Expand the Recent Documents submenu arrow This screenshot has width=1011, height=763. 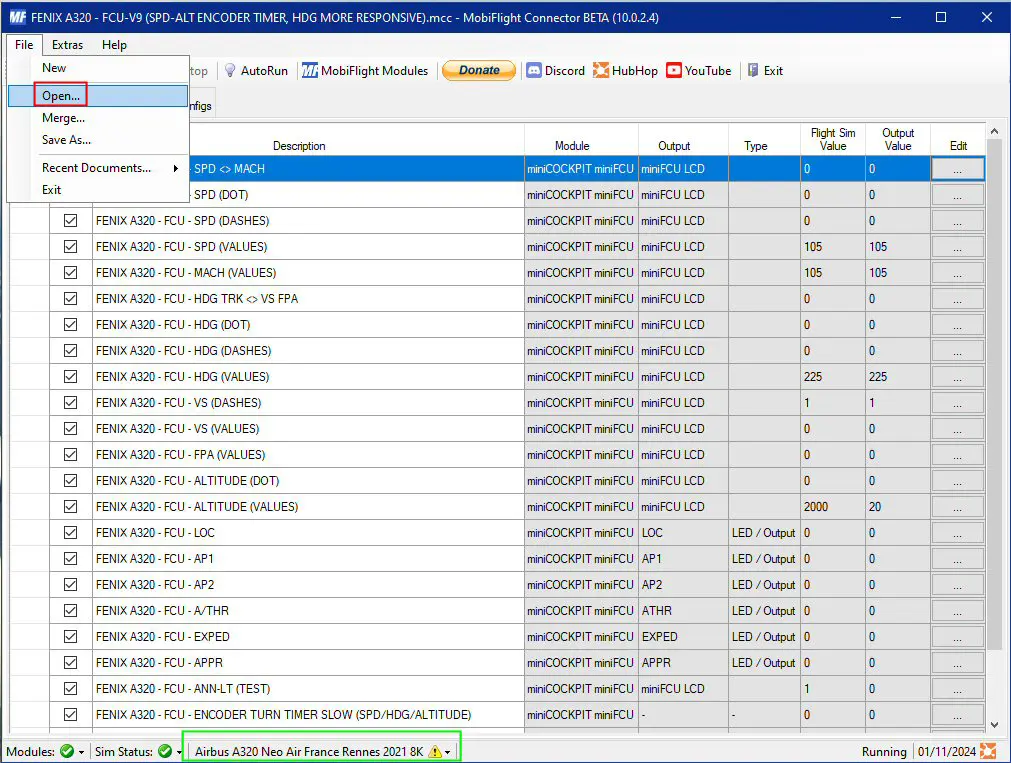175,168
